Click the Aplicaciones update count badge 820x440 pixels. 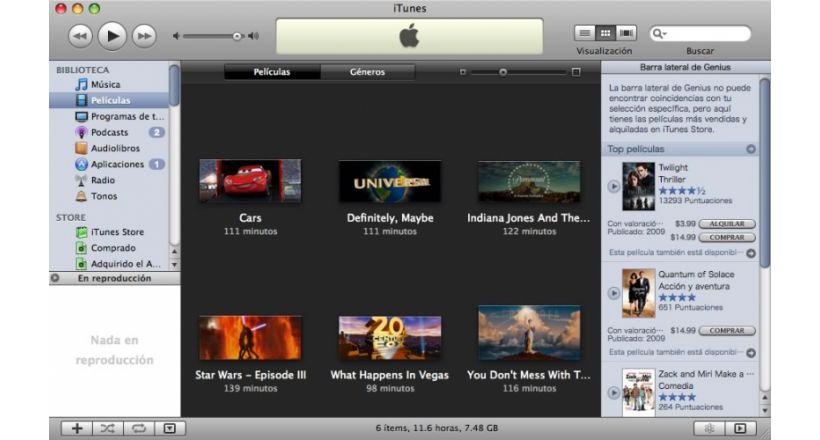pyautogui.click(x=156, y=164)
